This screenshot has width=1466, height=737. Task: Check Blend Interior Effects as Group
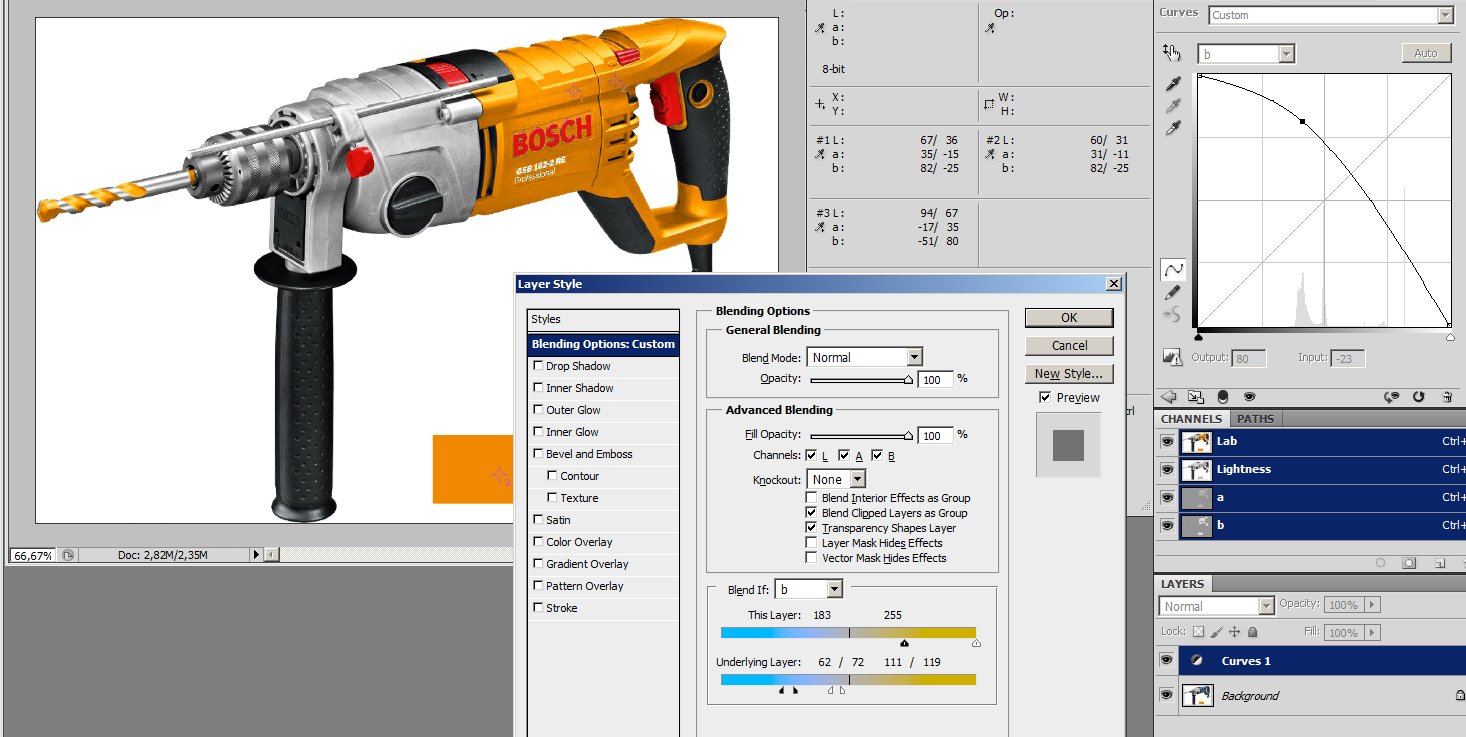(812, 498)
